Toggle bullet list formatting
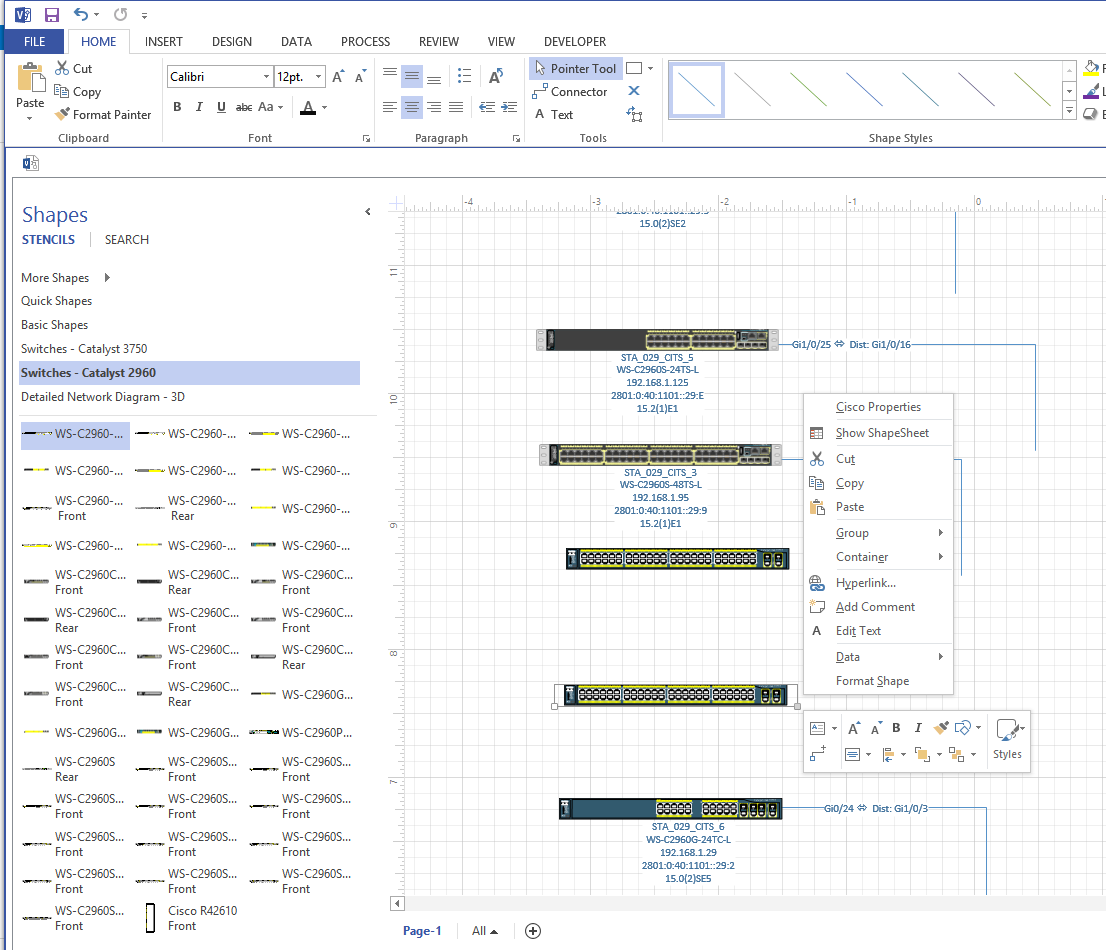The image size is (1106, 950). tap(464, 75)
